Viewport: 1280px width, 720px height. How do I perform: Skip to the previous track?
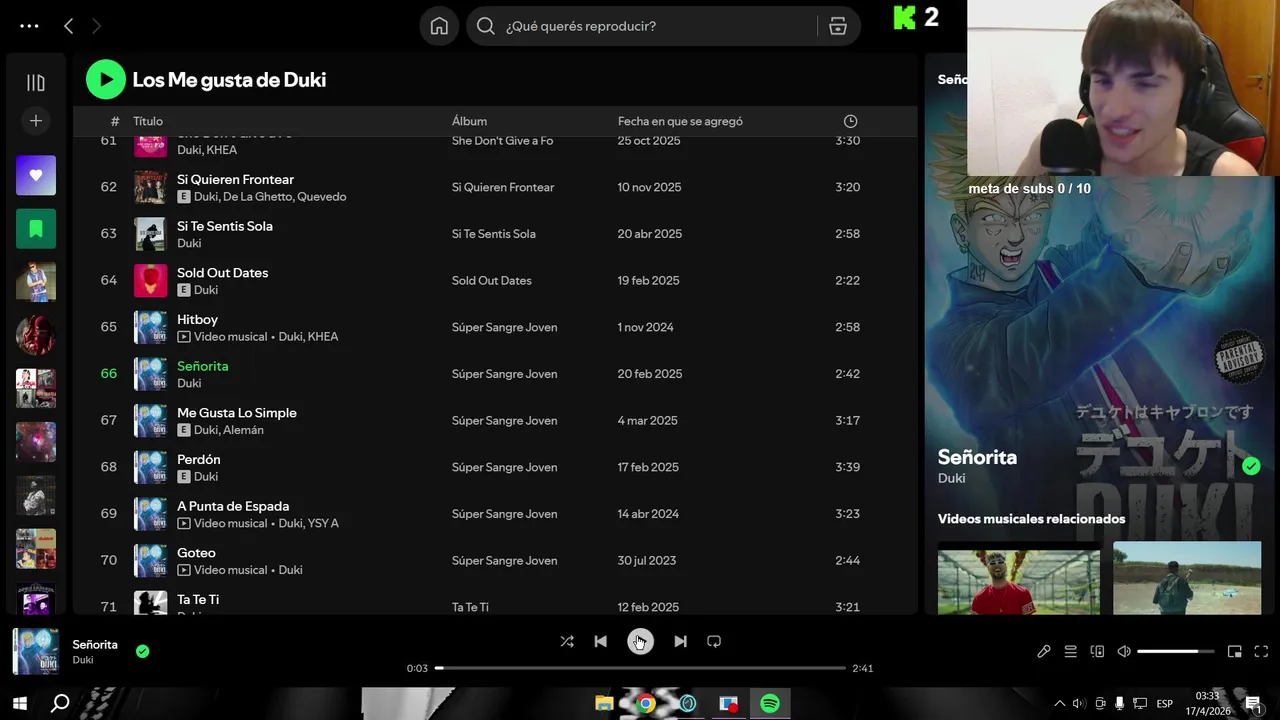[x=600, y=641]
